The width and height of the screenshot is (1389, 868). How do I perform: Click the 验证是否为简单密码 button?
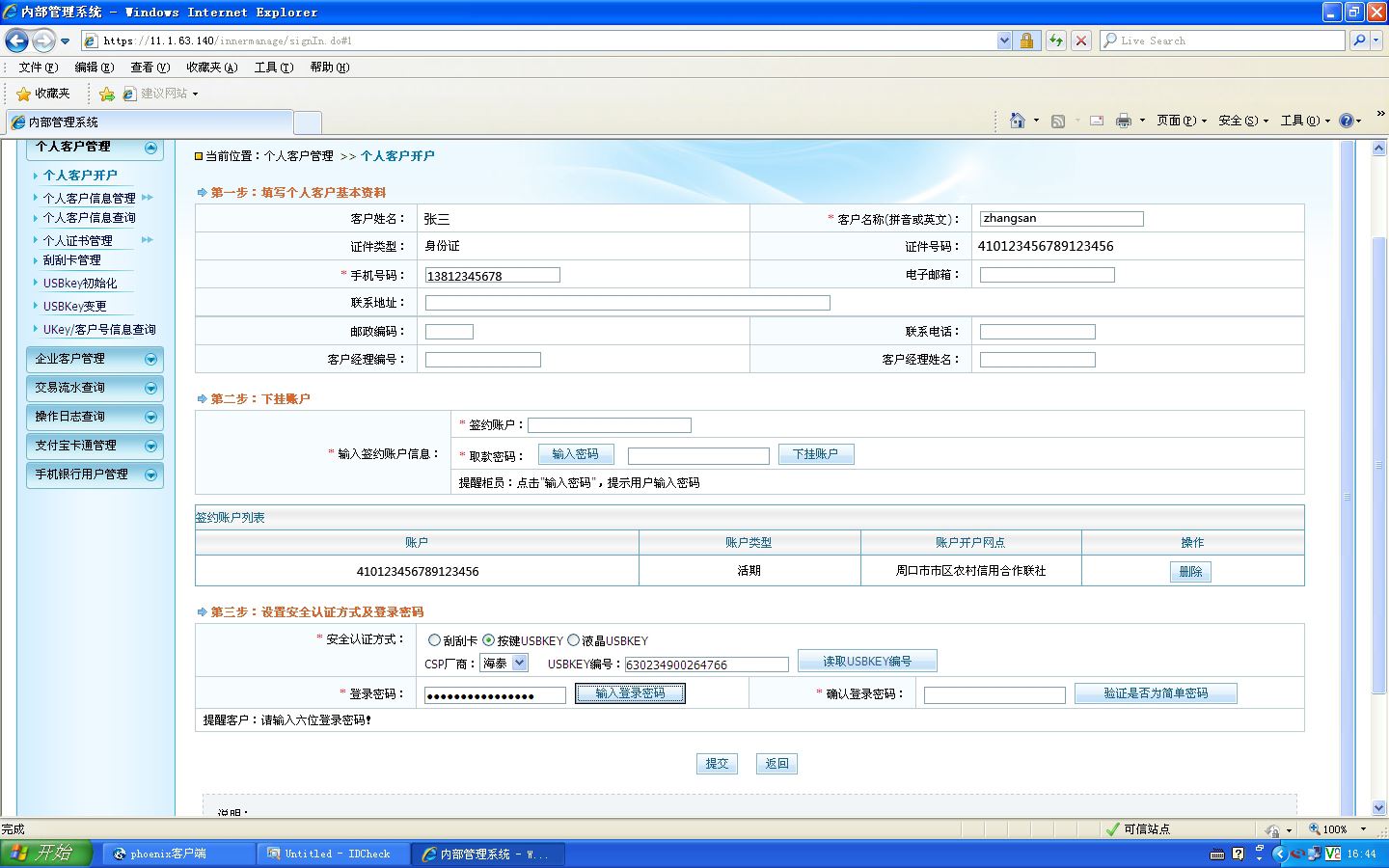(1156, 693)
